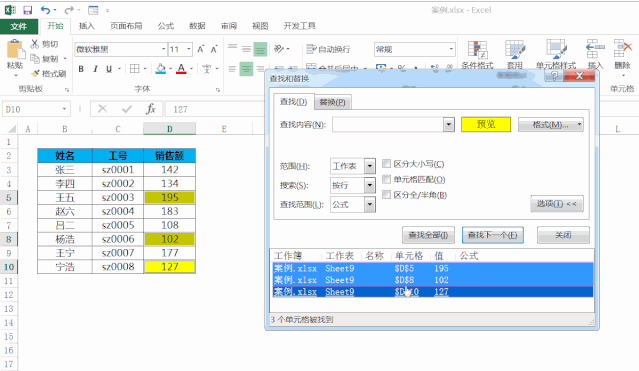Open the Find what history dropdown arrow
The height and width of the screenshot is (371, 639).
(x=449, y=124)
